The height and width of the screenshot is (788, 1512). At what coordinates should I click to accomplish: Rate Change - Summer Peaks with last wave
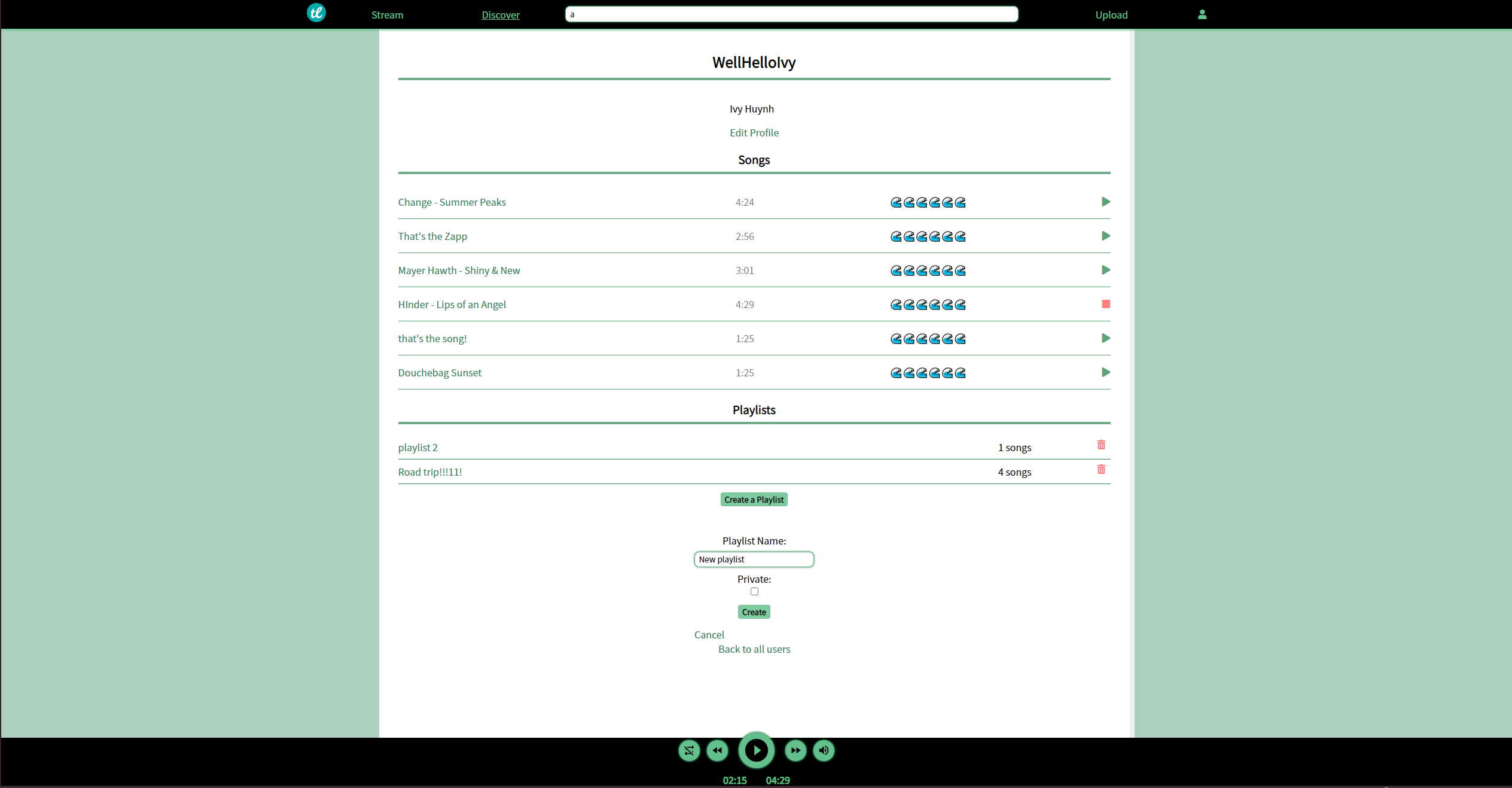click(961, 202)
